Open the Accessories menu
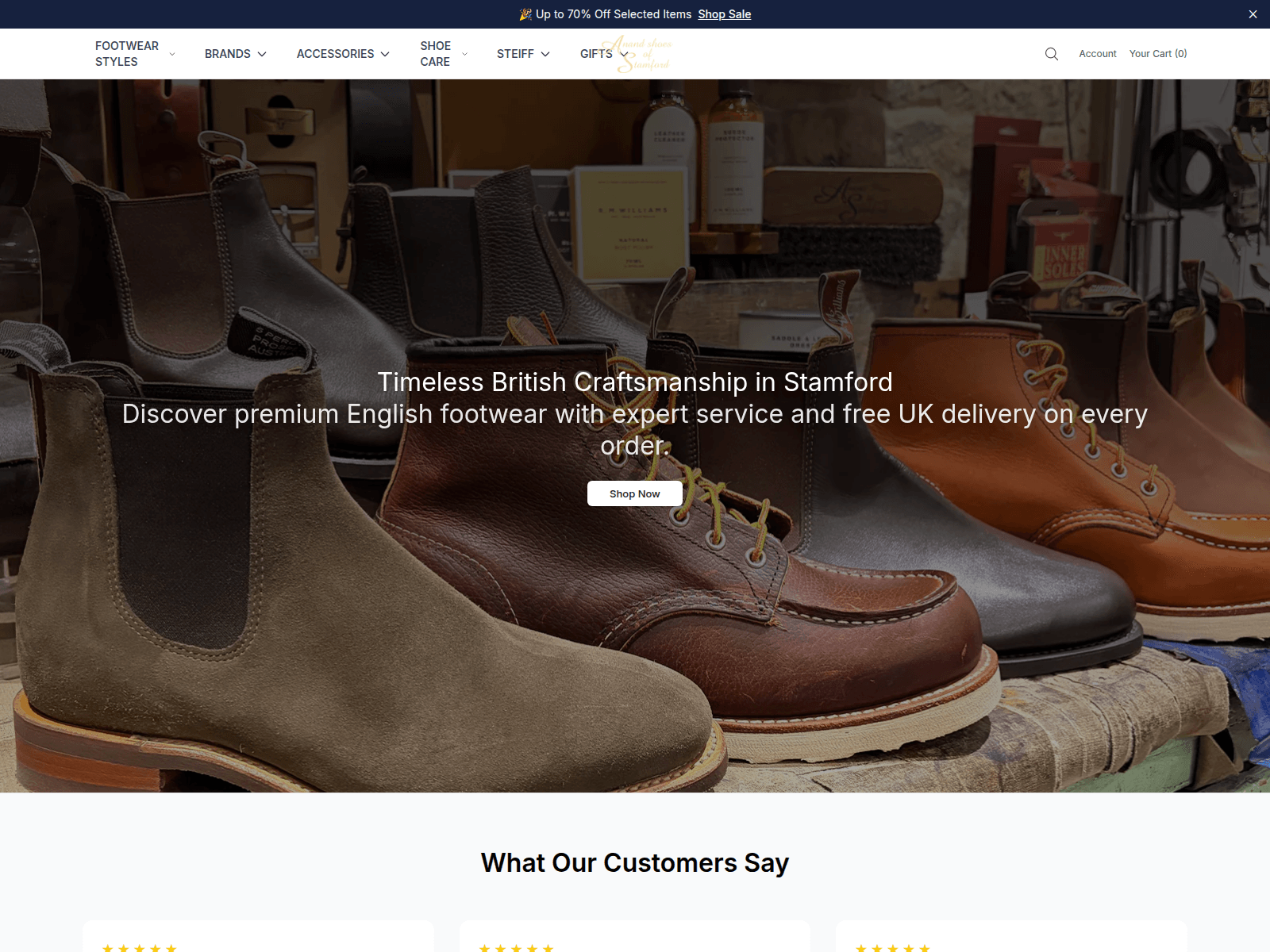 (x=335, y=54)
